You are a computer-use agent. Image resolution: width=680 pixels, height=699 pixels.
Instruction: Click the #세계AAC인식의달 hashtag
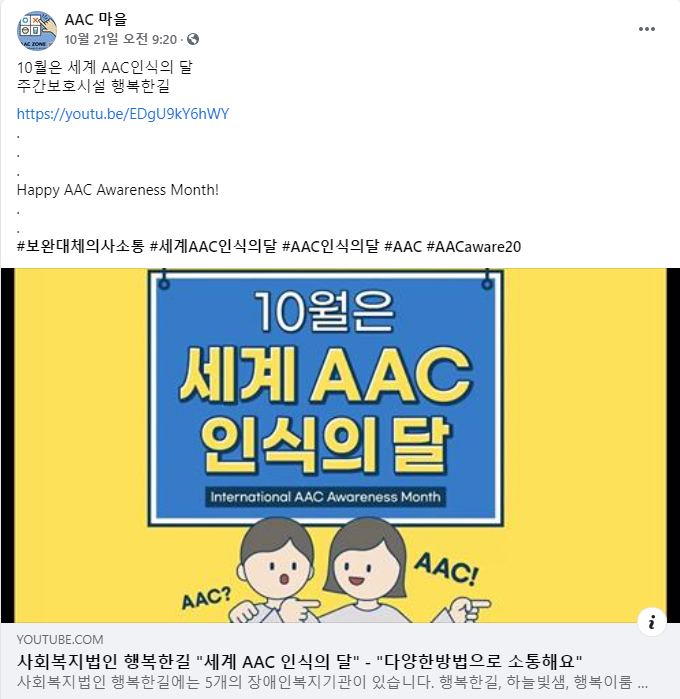pos(213,247)
